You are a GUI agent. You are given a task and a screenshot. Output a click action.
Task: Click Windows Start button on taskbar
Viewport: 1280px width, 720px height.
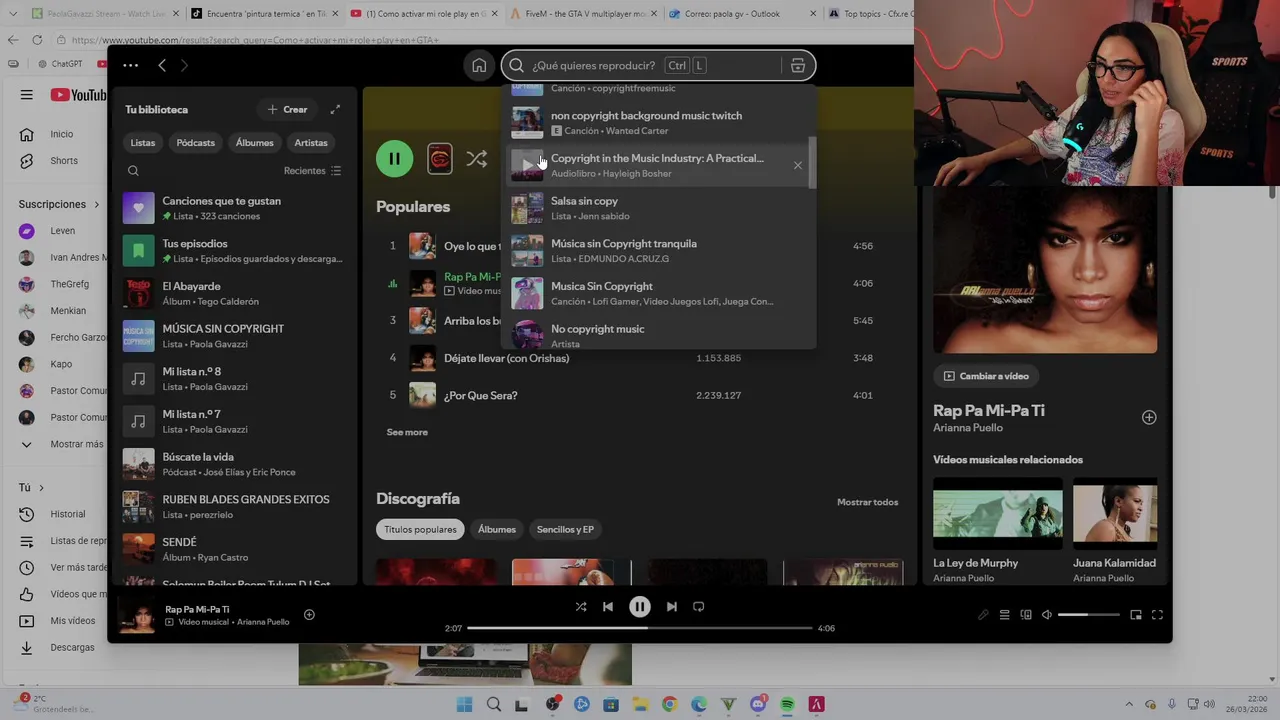(464, 705)
